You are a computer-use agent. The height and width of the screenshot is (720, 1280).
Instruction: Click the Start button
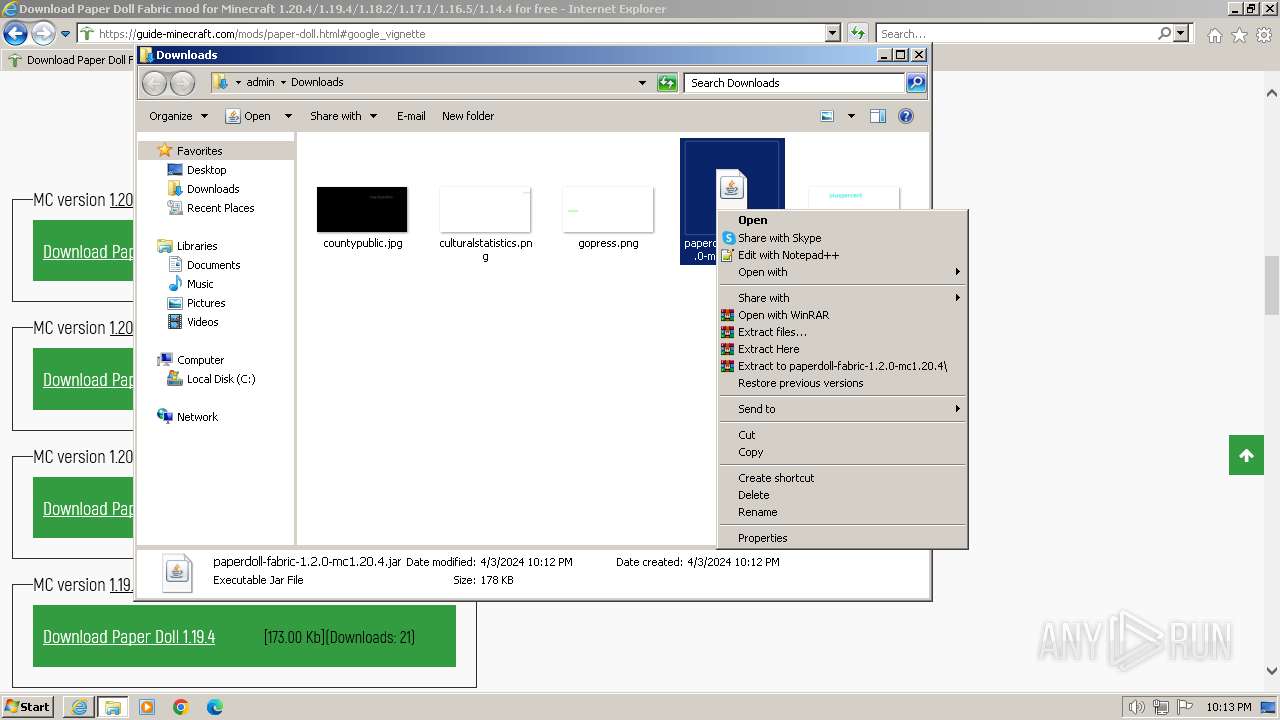tap(28, 707)
